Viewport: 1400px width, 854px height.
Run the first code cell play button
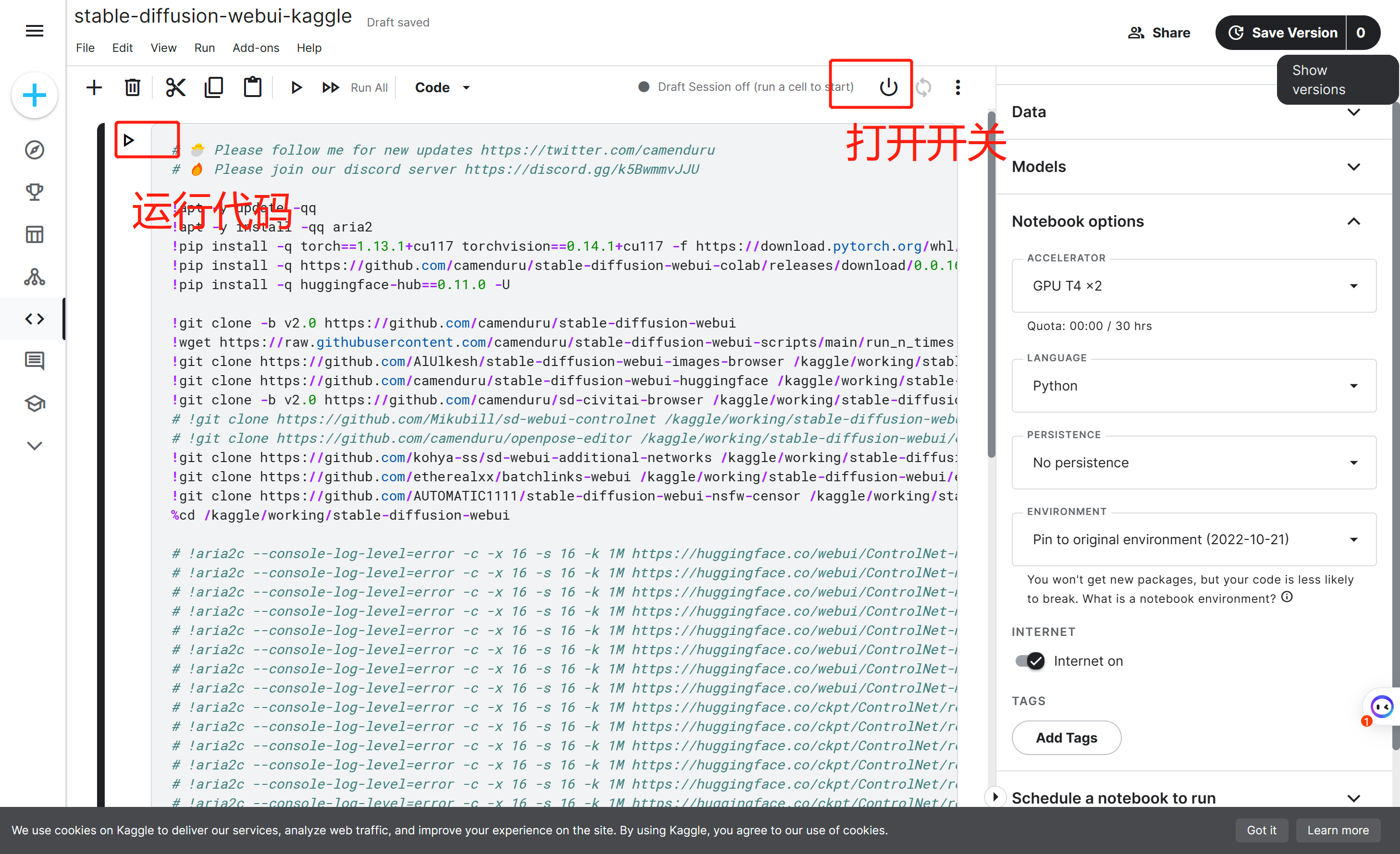129,140
